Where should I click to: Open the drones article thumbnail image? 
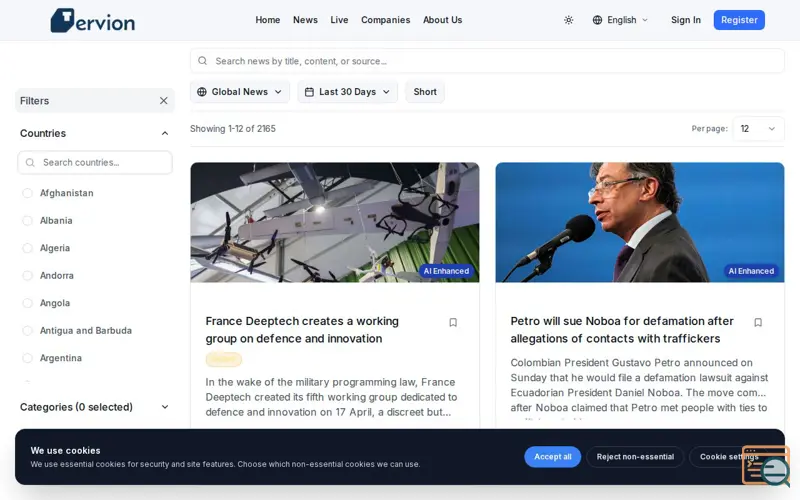335,222
